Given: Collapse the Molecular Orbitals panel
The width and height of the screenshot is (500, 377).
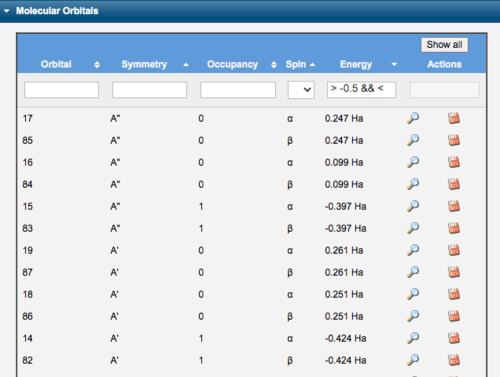Looking at the screenshot, I should point(6,11).
